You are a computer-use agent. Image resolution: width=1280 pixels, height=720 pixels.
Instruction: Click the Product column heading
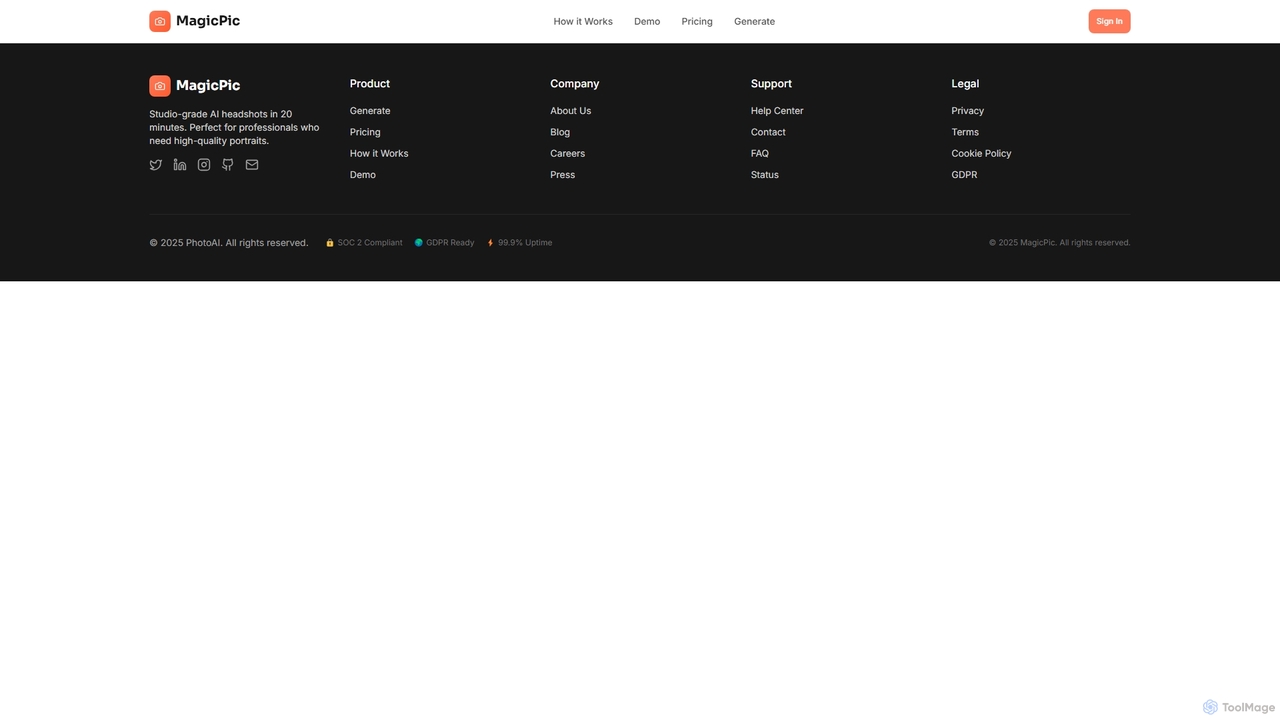[370, 84]
